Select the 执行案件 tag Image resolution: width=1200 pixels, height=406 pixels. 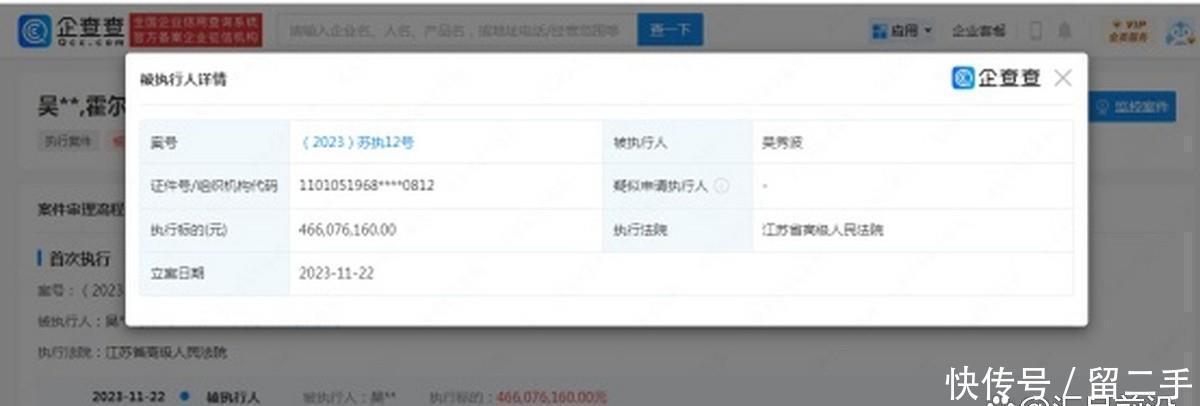click(68, 141)
